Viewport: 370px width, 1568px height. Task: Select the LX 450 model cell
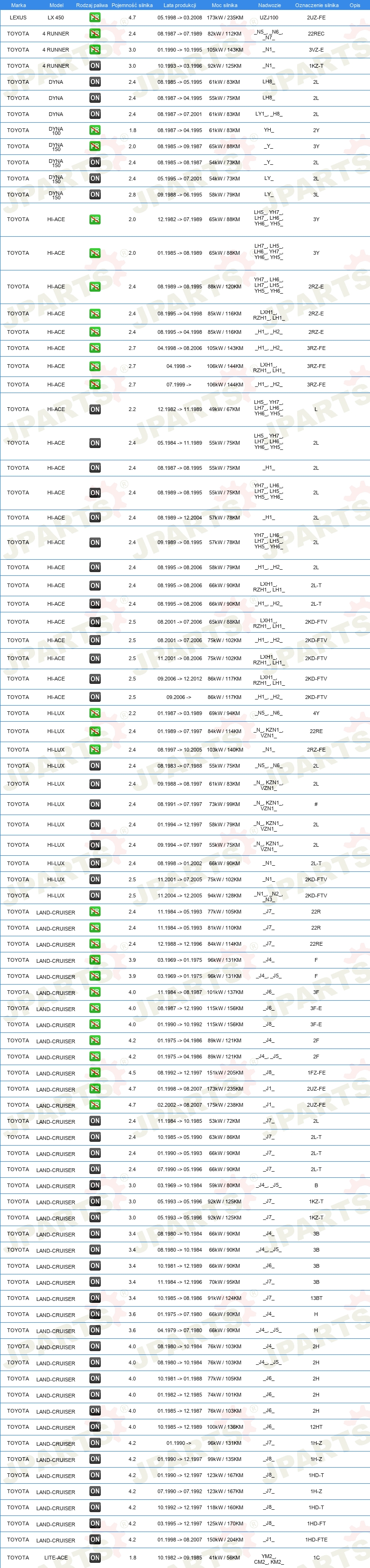[x=56, y=18]
